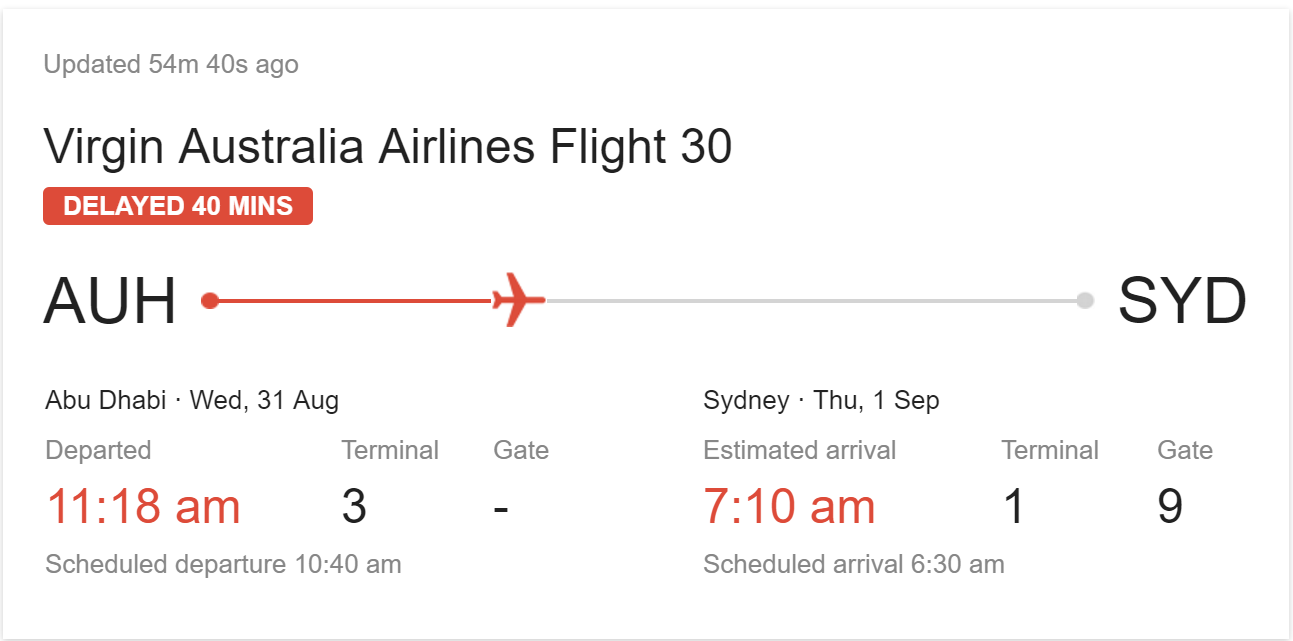Click arrival gate number 9
Screen dimensions: 1293x641
coord(1170,506)
